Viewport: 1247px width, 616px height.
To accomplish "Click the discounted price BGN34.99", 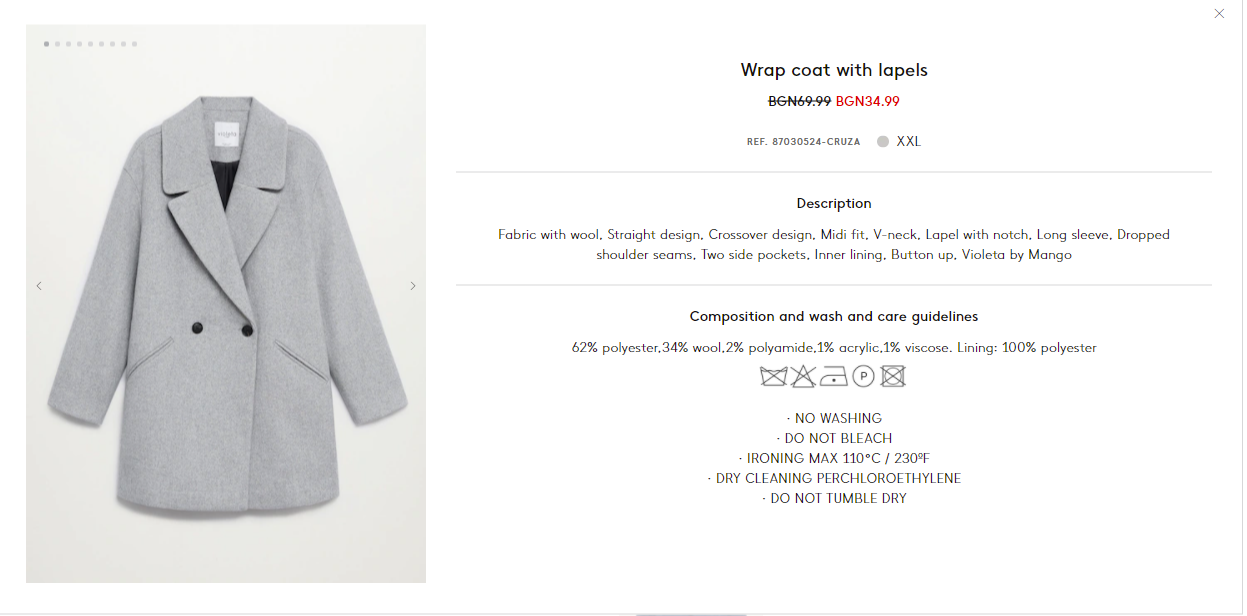I will pos(868,101).
